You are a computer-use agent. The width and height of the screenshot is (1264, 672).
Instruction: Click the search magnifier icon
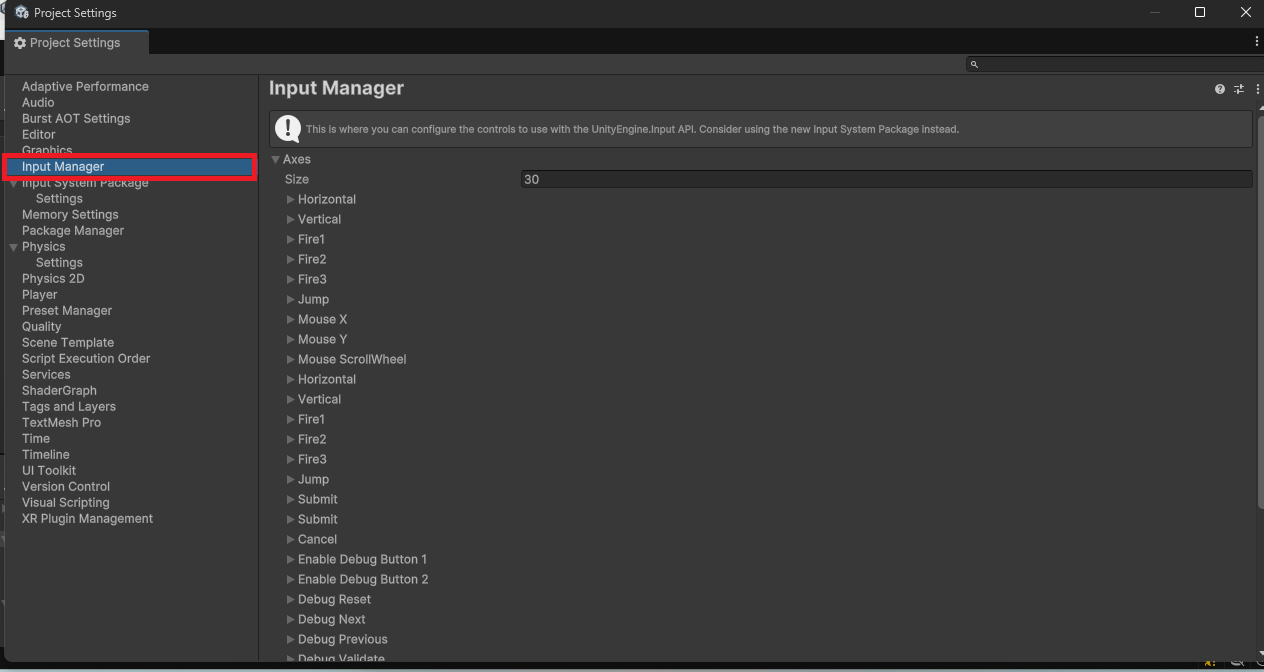point(974,63)
